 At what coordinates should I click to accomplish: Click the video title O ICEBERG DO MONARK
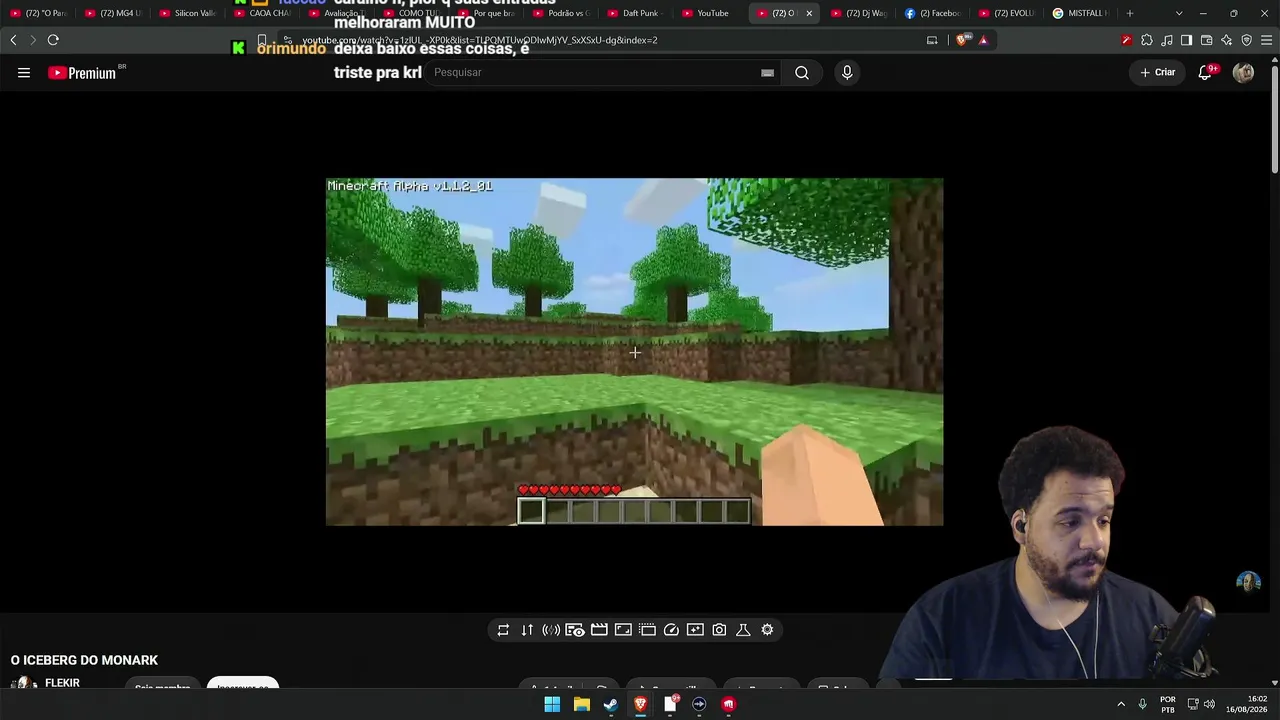[84, 661]
